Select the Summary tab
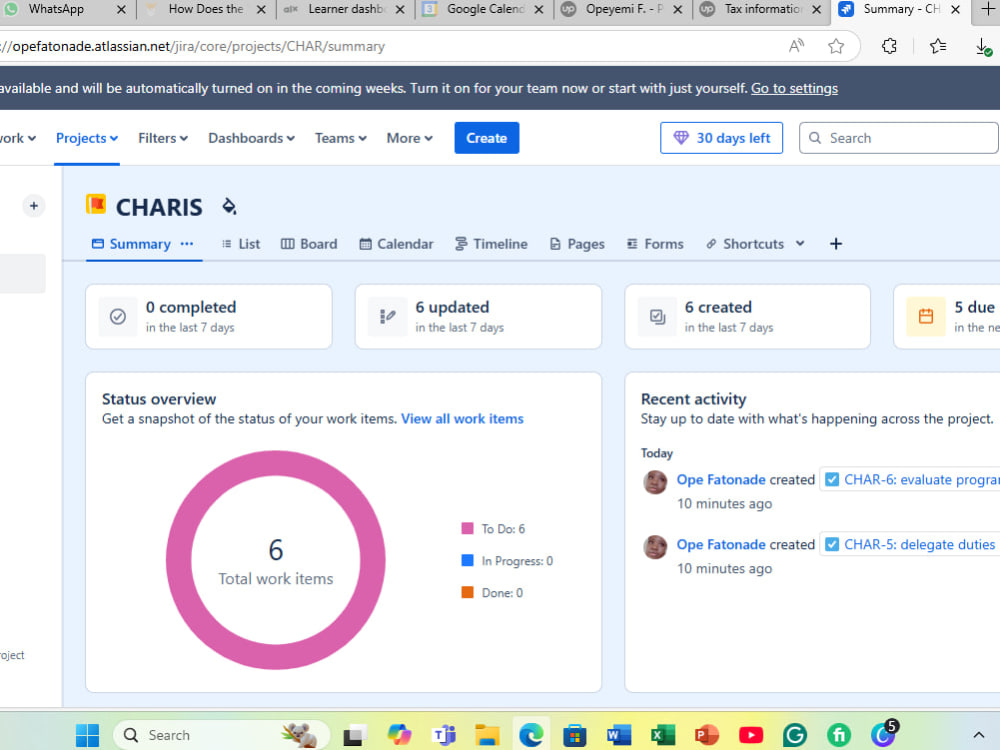Viewport: 1000px width, 750px height. click(131, 244)
